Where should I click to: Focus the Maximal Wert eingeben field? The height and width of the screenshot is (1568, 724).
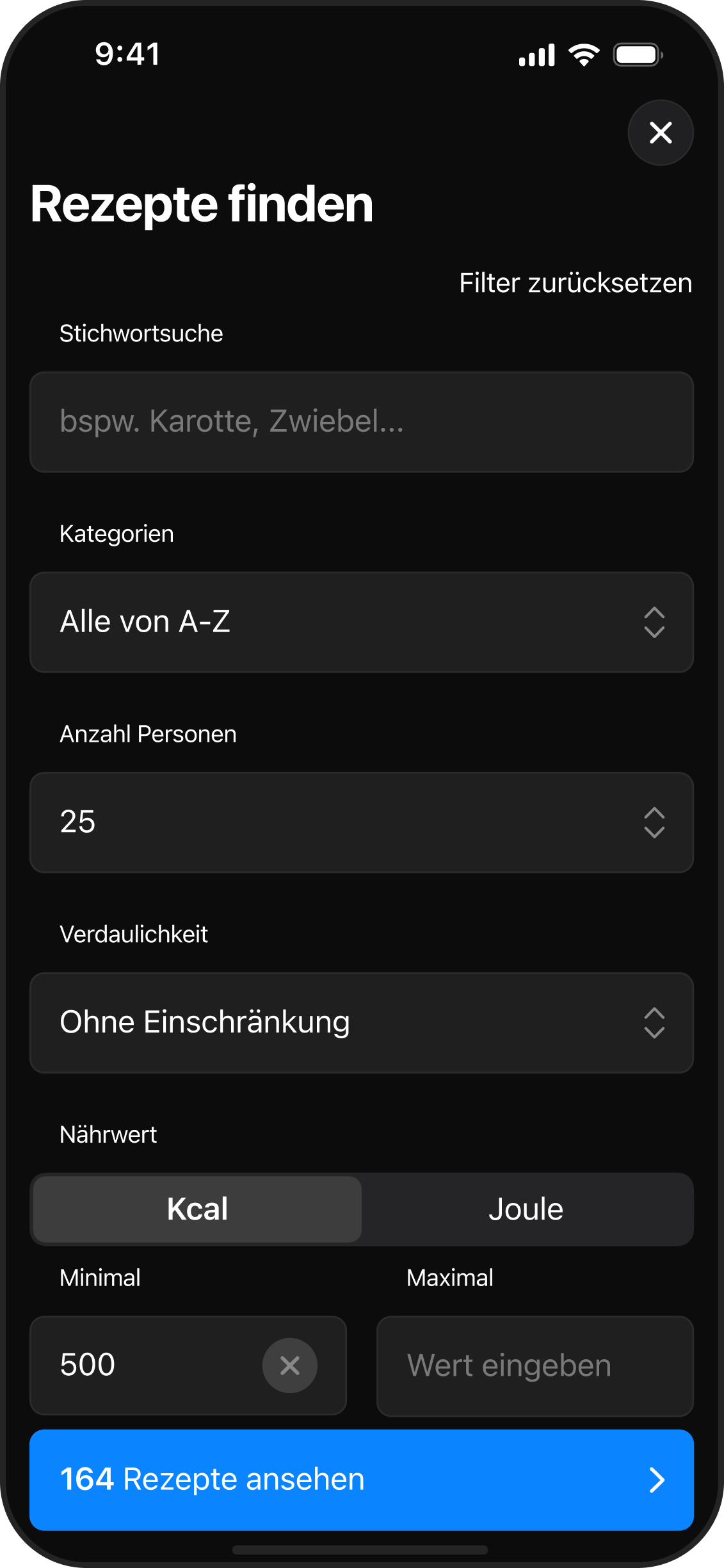coord(535,1366)
